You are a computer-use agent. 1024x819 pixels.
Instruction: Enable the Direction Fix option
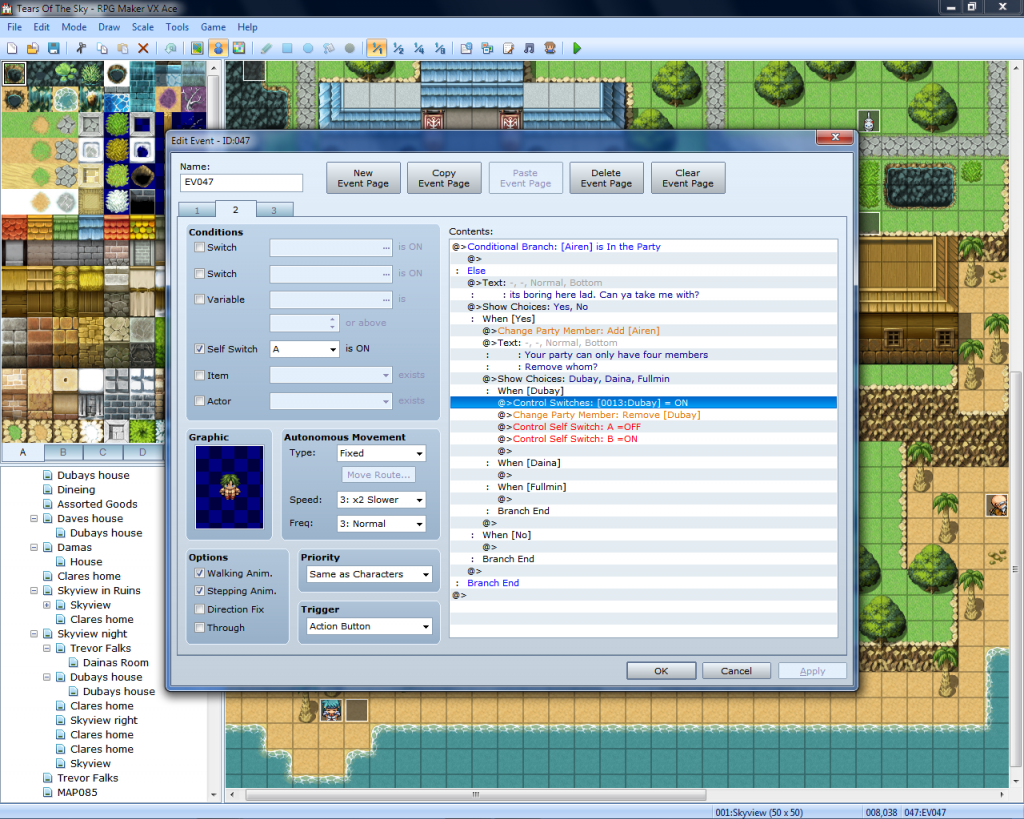200,609
